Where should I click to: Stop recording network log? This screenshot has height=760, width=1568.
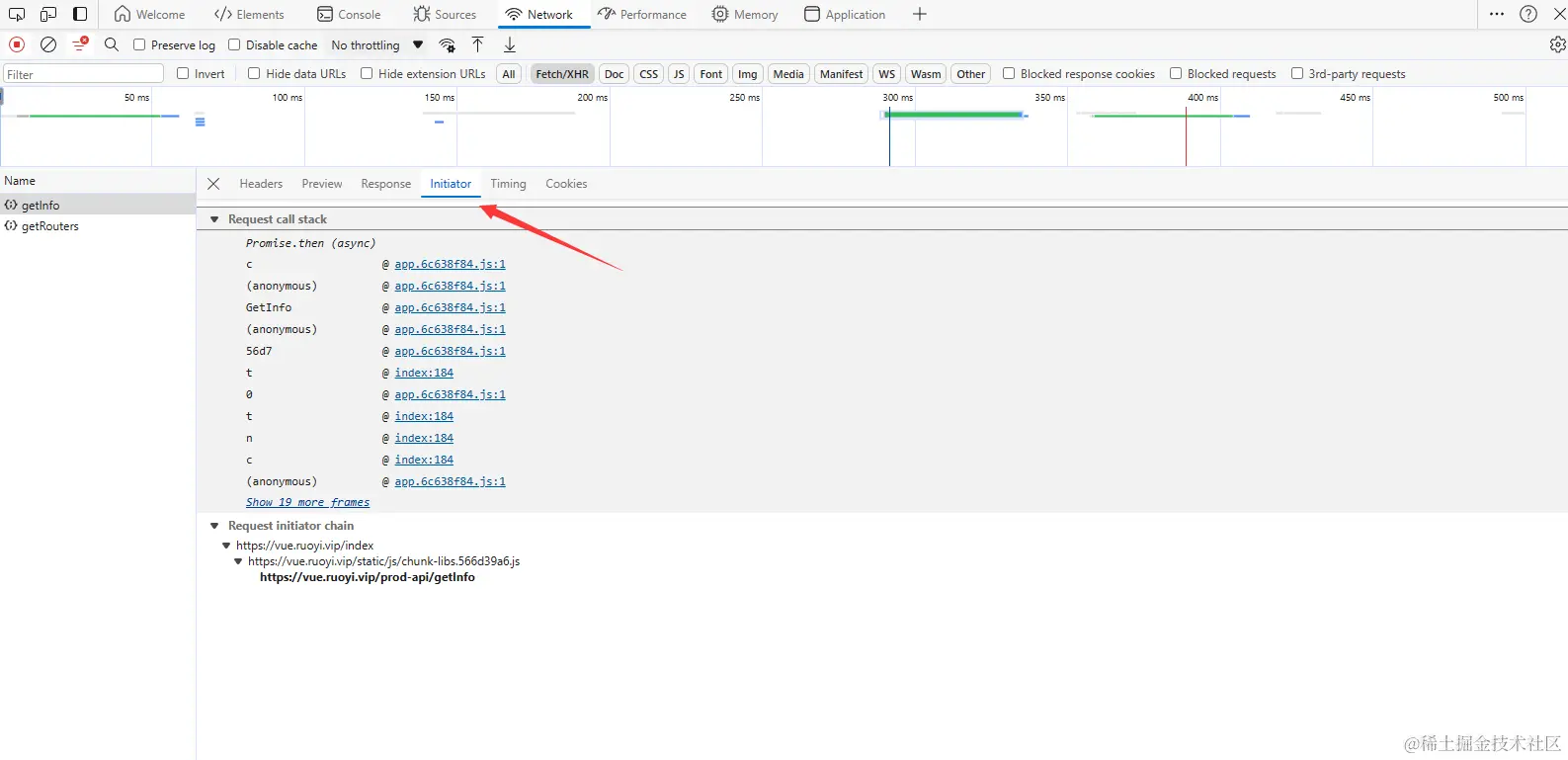(17, 44)
